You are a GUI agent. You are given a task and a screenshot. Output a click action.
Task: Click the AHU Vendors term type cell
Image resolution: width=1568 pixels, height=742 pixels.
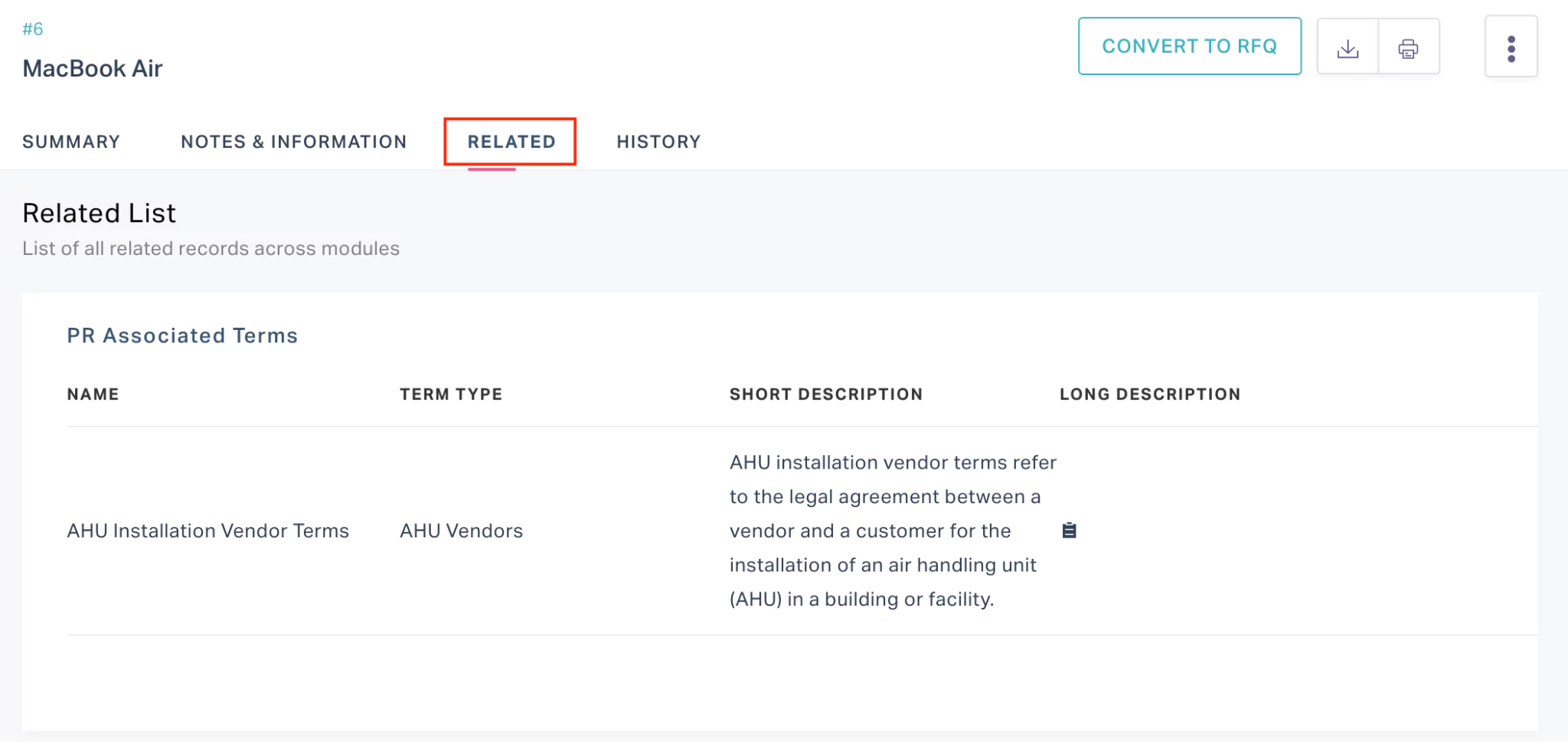[462, 531]
